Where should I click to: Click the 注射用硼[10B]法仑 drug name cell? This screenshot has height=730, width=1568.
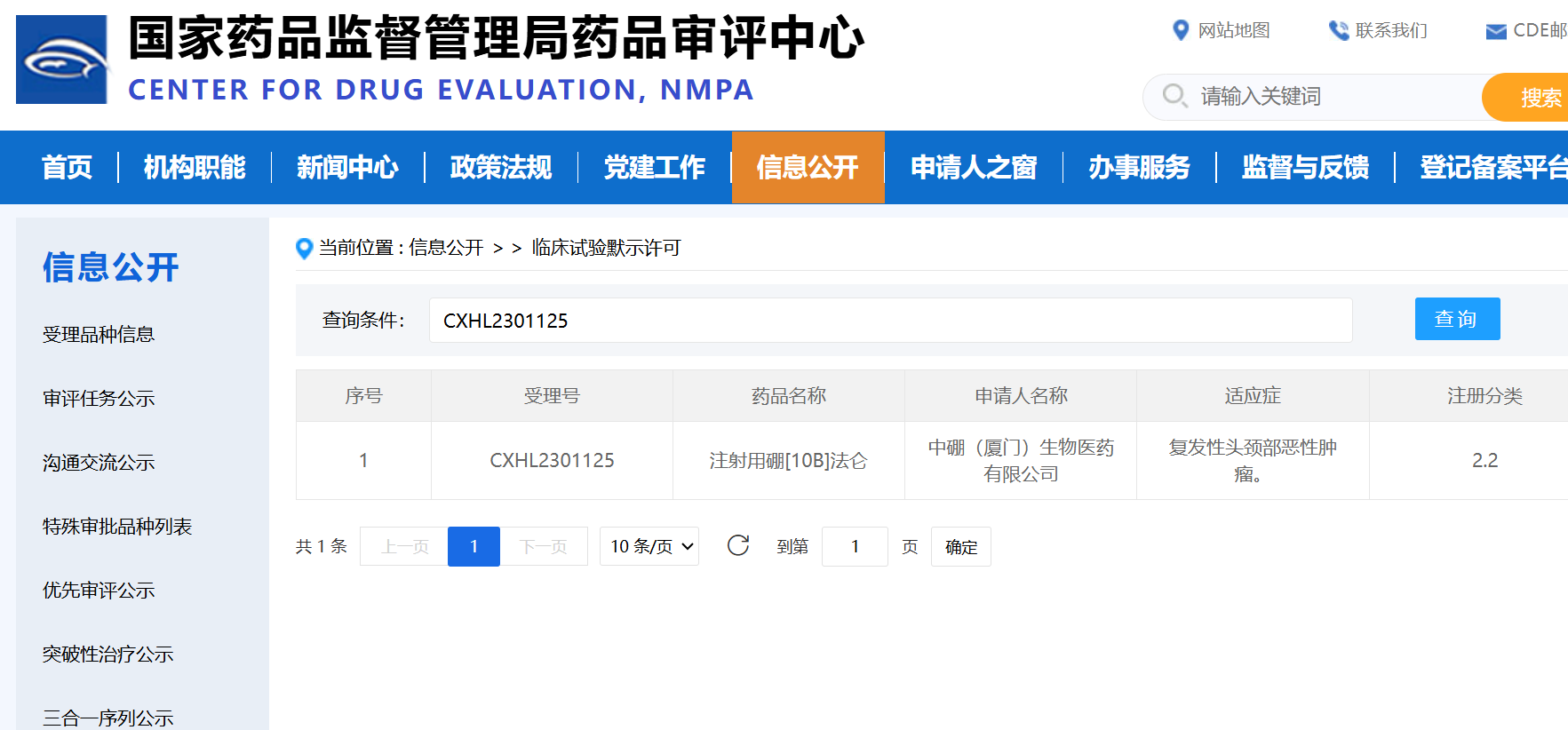[x=788, y=460]
